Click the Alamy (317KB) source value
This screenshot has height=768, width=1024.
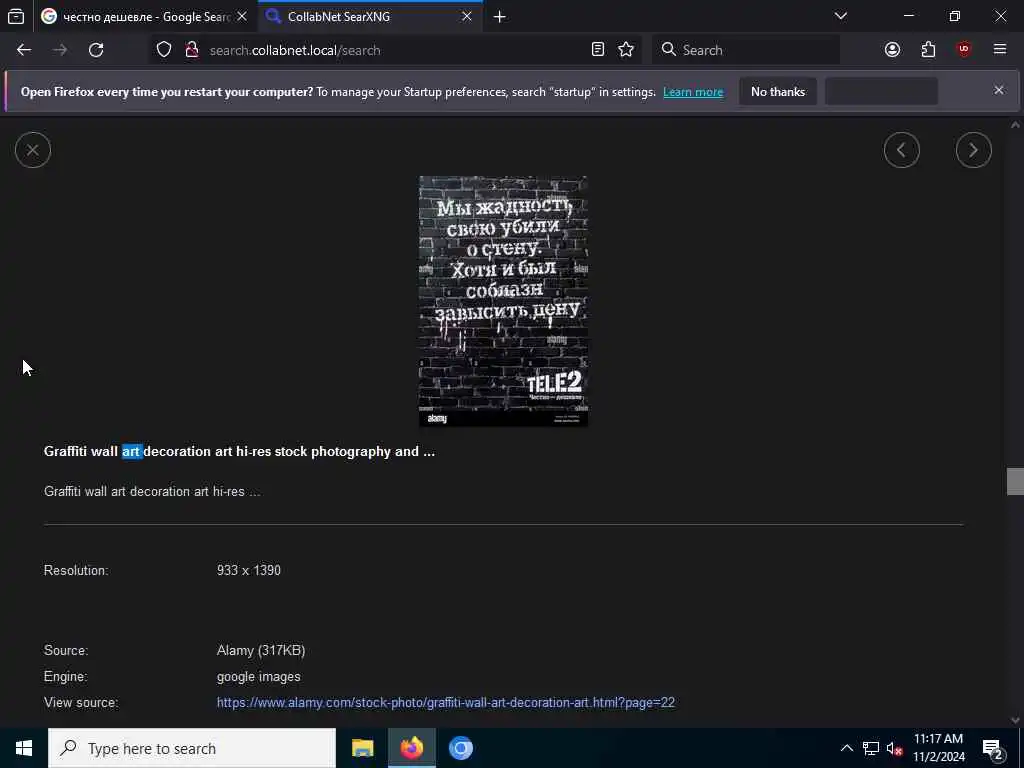coord(261,650)
